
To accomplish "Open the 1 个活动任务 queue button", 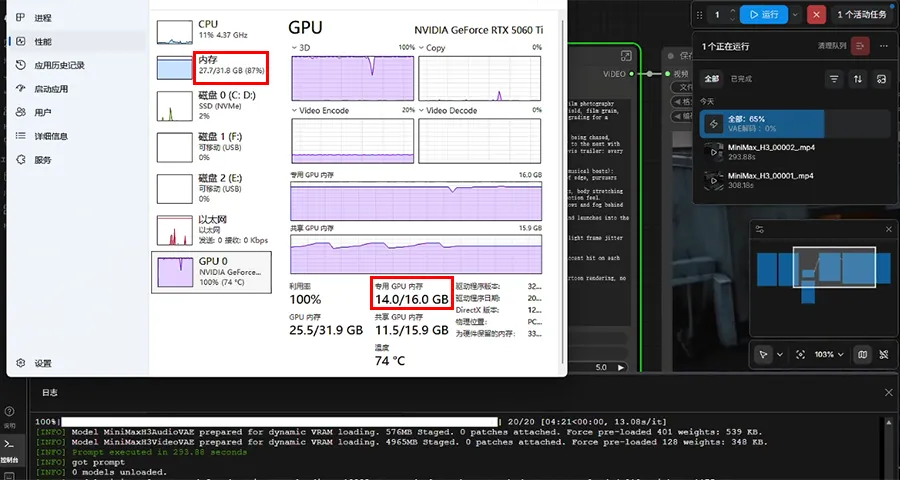I will (x=862, y=14).
